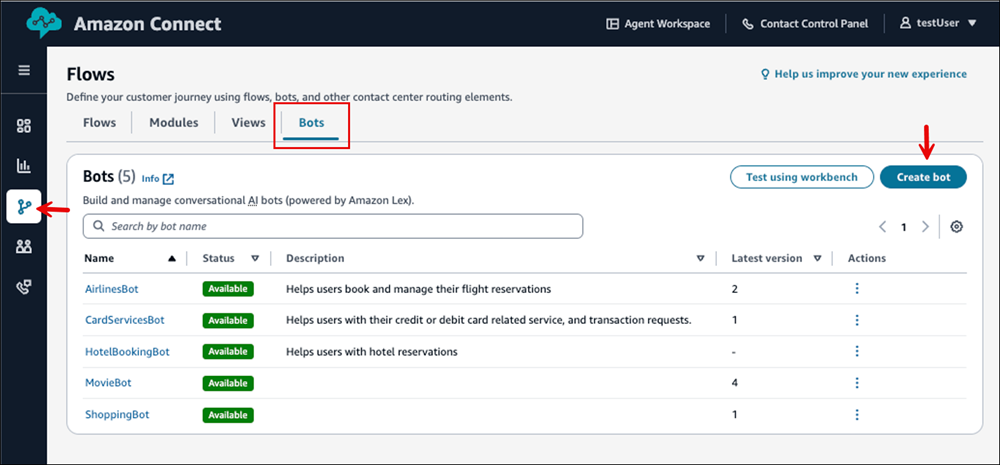Open the phone channels sidebar icon

click(24, 286)
